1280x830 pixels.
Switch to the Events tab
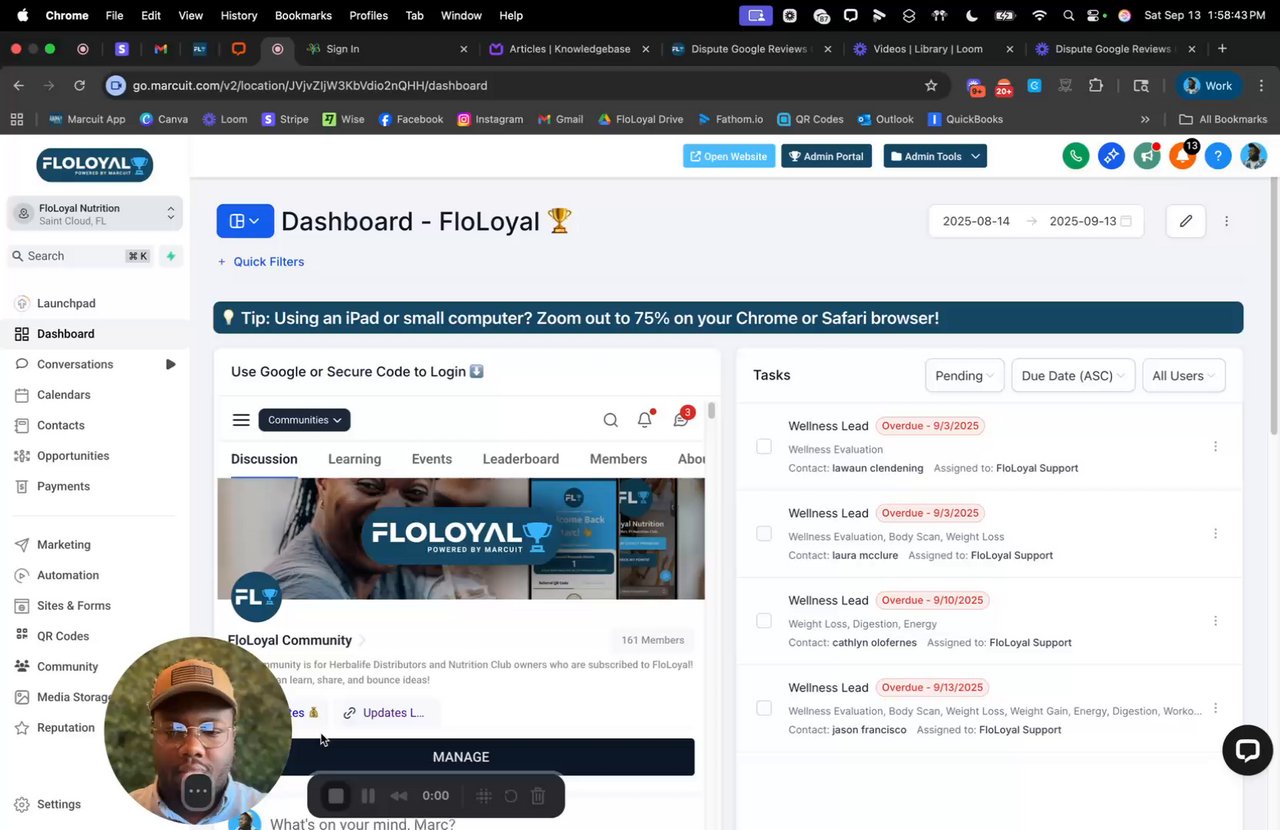pyautogui.click(x=432, y=459)
